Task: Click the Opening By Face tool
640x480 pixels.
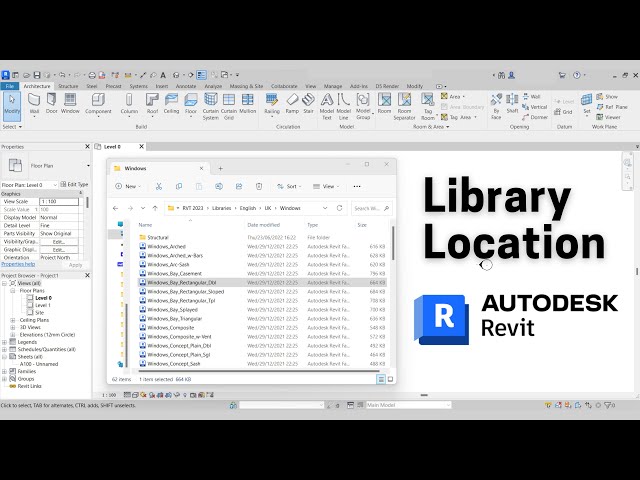Action: tap(496, 106)
